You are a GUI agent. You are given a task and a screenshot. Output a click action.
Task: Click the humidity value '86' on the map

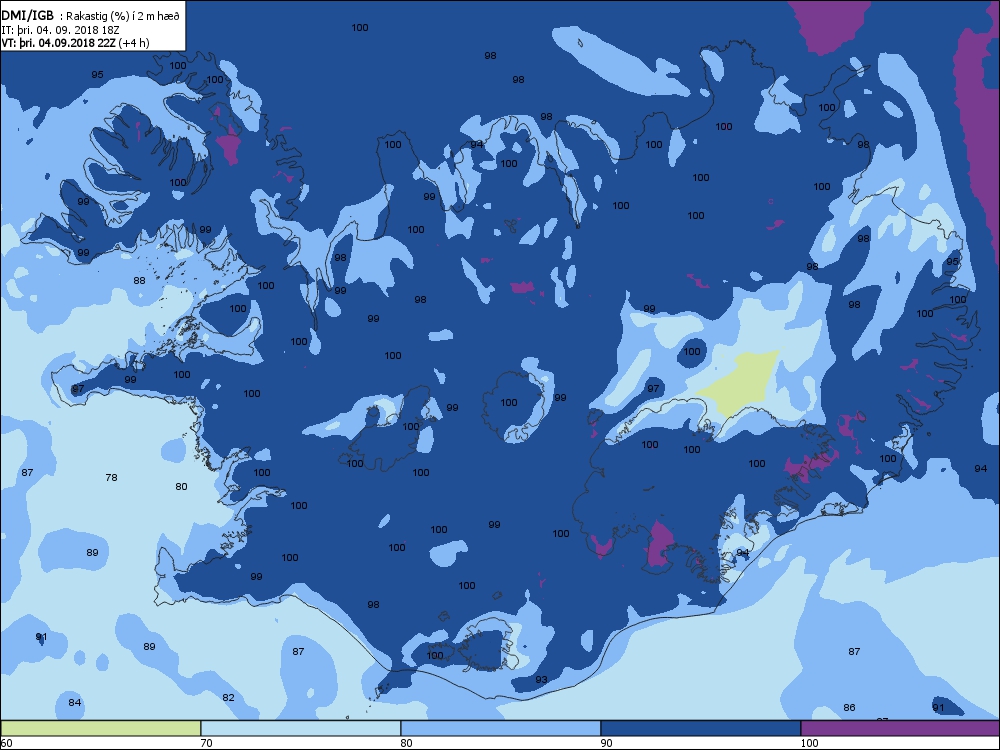[x=849, y=707]
